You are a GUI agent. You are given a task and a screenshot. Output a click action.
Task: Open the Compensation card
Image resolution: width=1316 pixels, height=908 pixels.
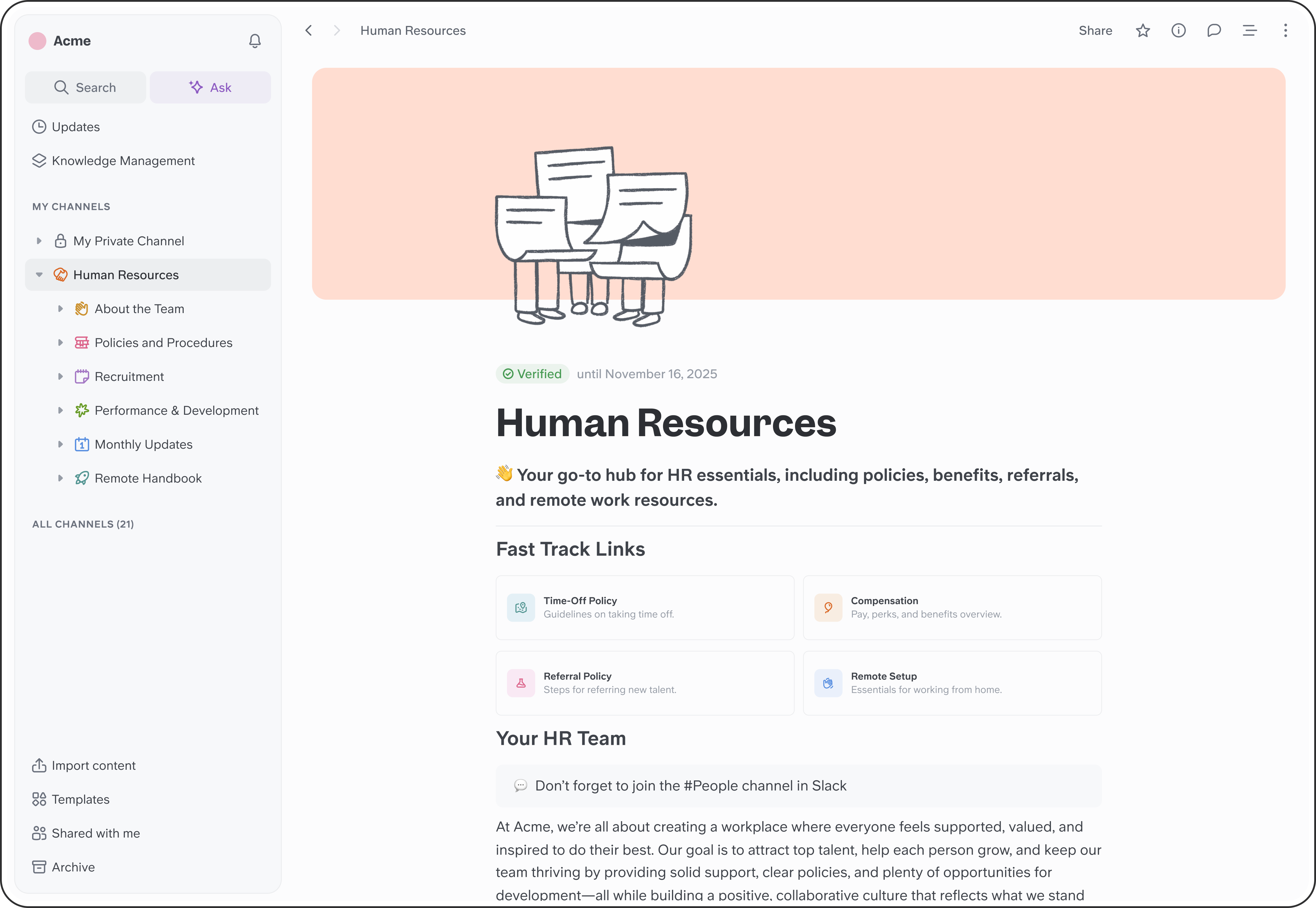click(x=952, y=608)
